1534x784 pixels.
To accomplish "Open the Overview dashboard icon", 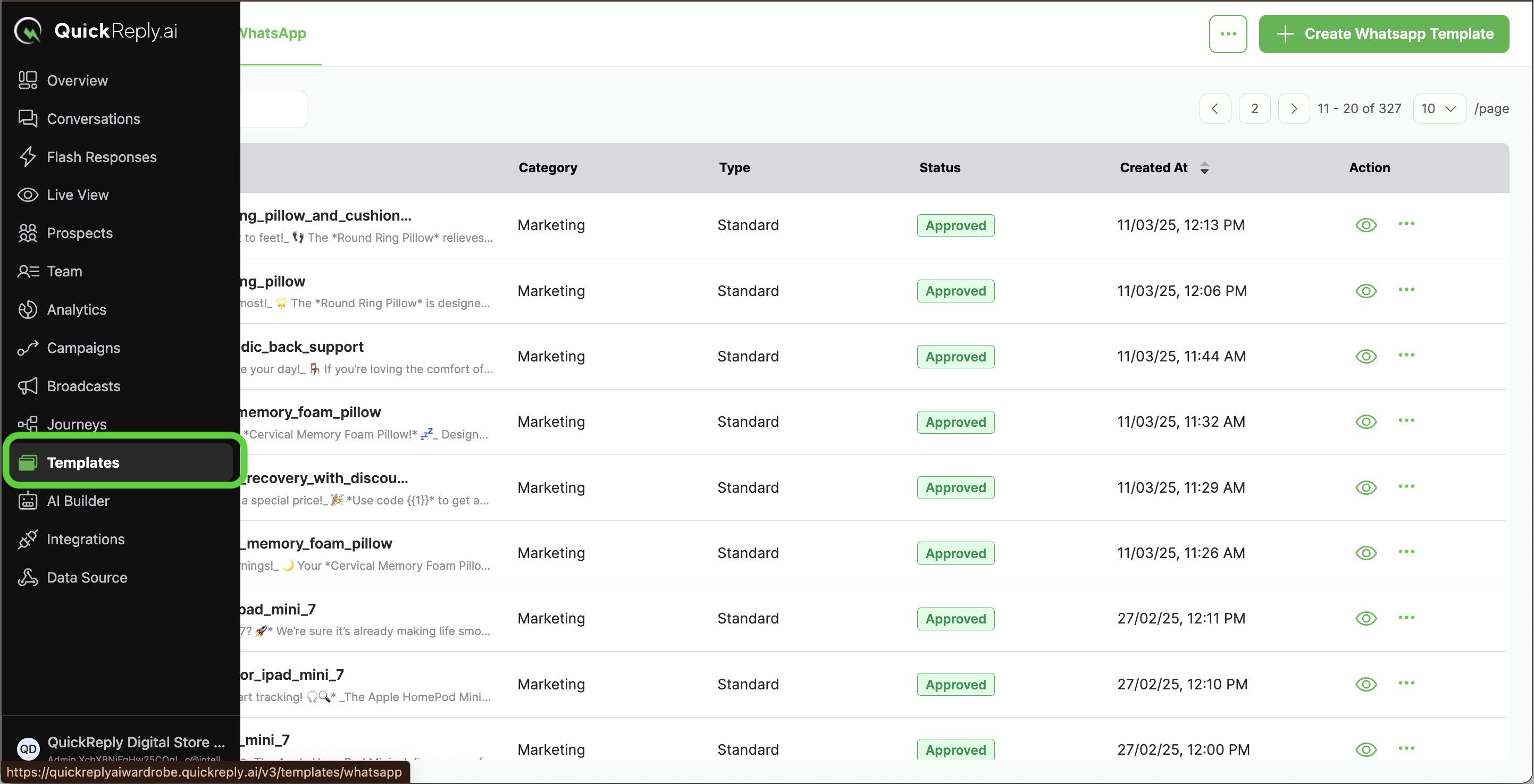I will [28, 80].
